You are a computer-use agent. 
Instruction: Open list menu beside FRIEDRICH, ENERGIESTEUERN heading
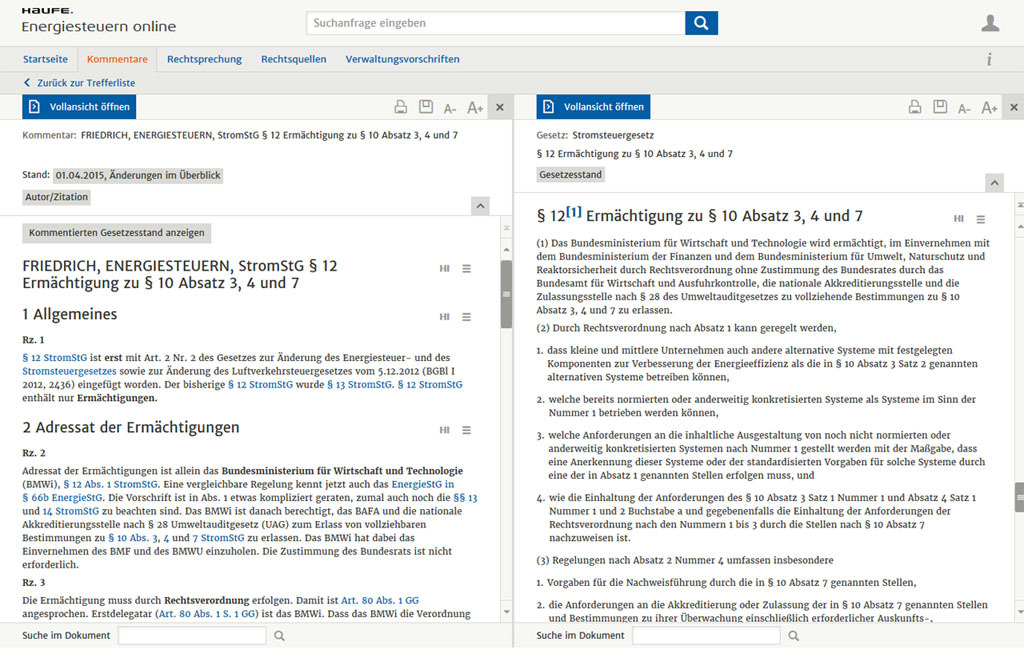(466, 268)
